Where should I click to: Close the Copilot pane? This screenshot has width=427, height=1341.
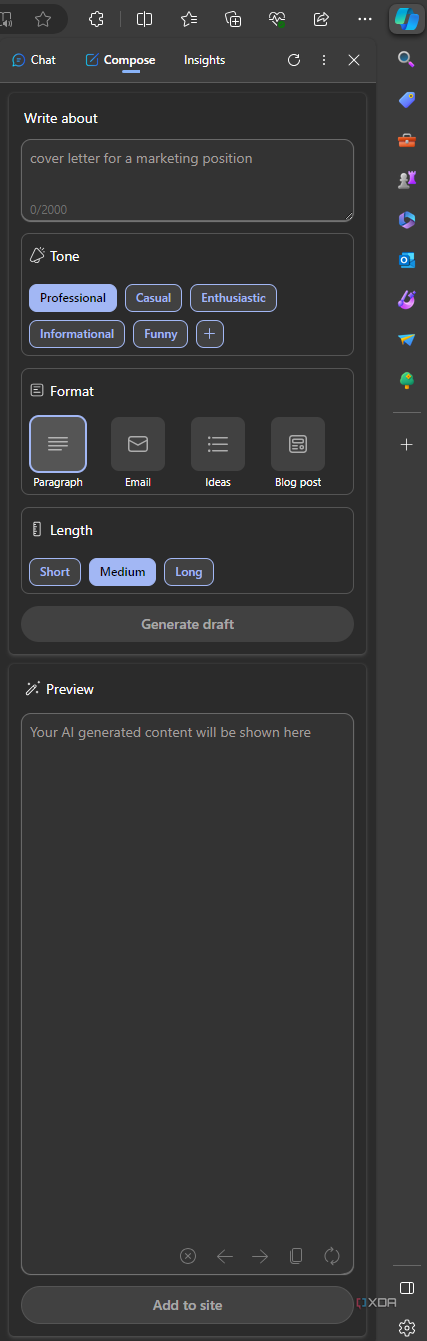354,60
